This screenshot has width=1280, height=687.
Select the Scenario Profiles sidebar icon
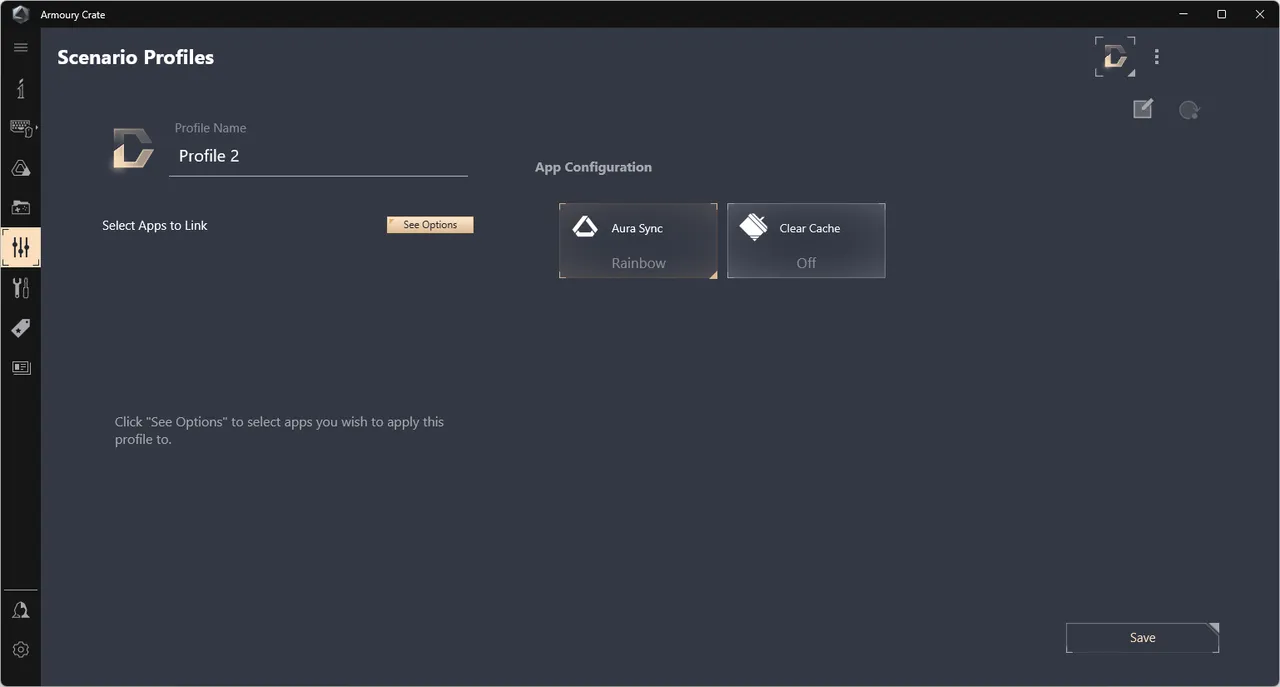[21, 248]
